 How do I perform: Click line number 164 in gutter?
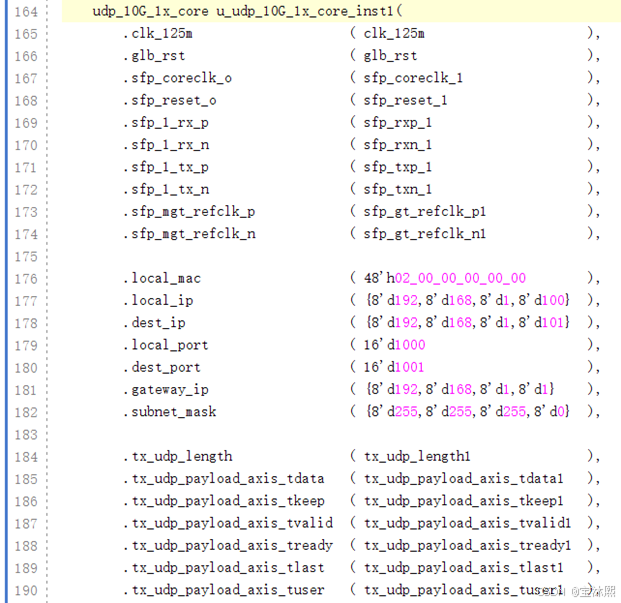pos(26,11)
